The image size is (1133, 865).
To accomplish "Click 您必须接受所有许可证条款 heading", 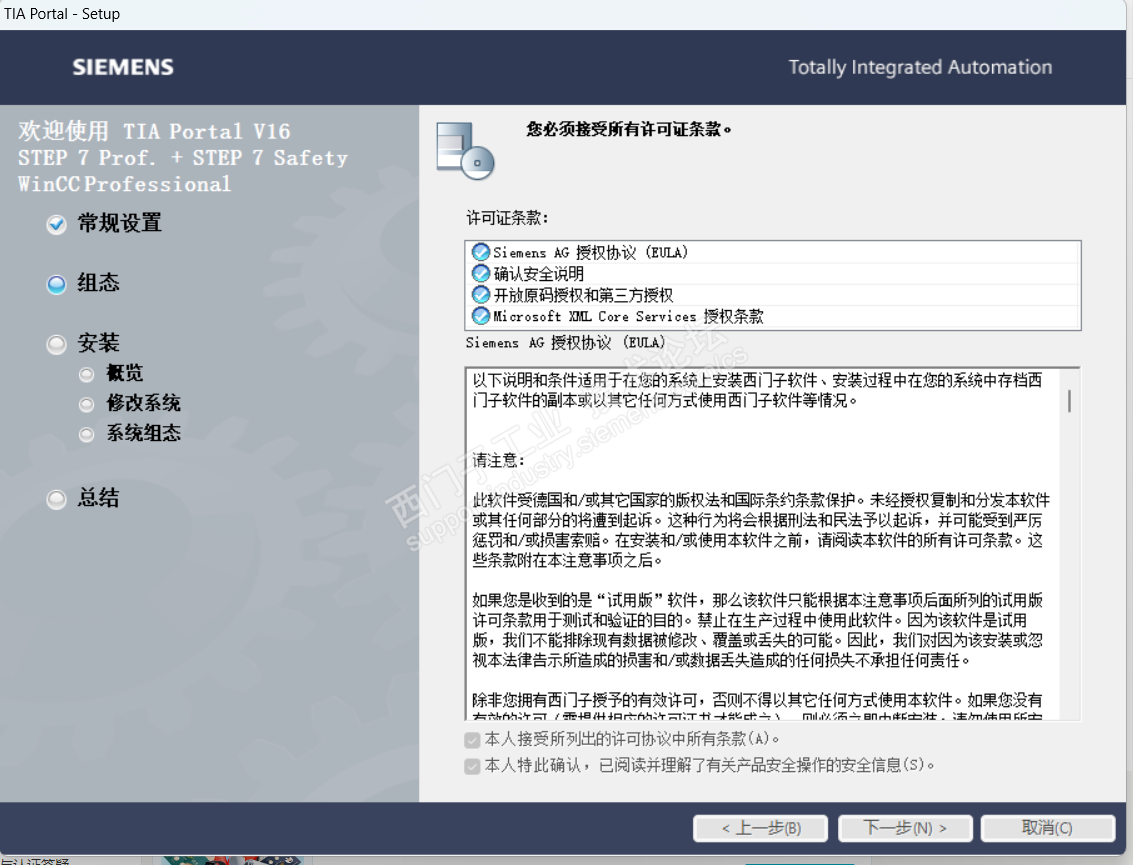I will coord(629,129).
